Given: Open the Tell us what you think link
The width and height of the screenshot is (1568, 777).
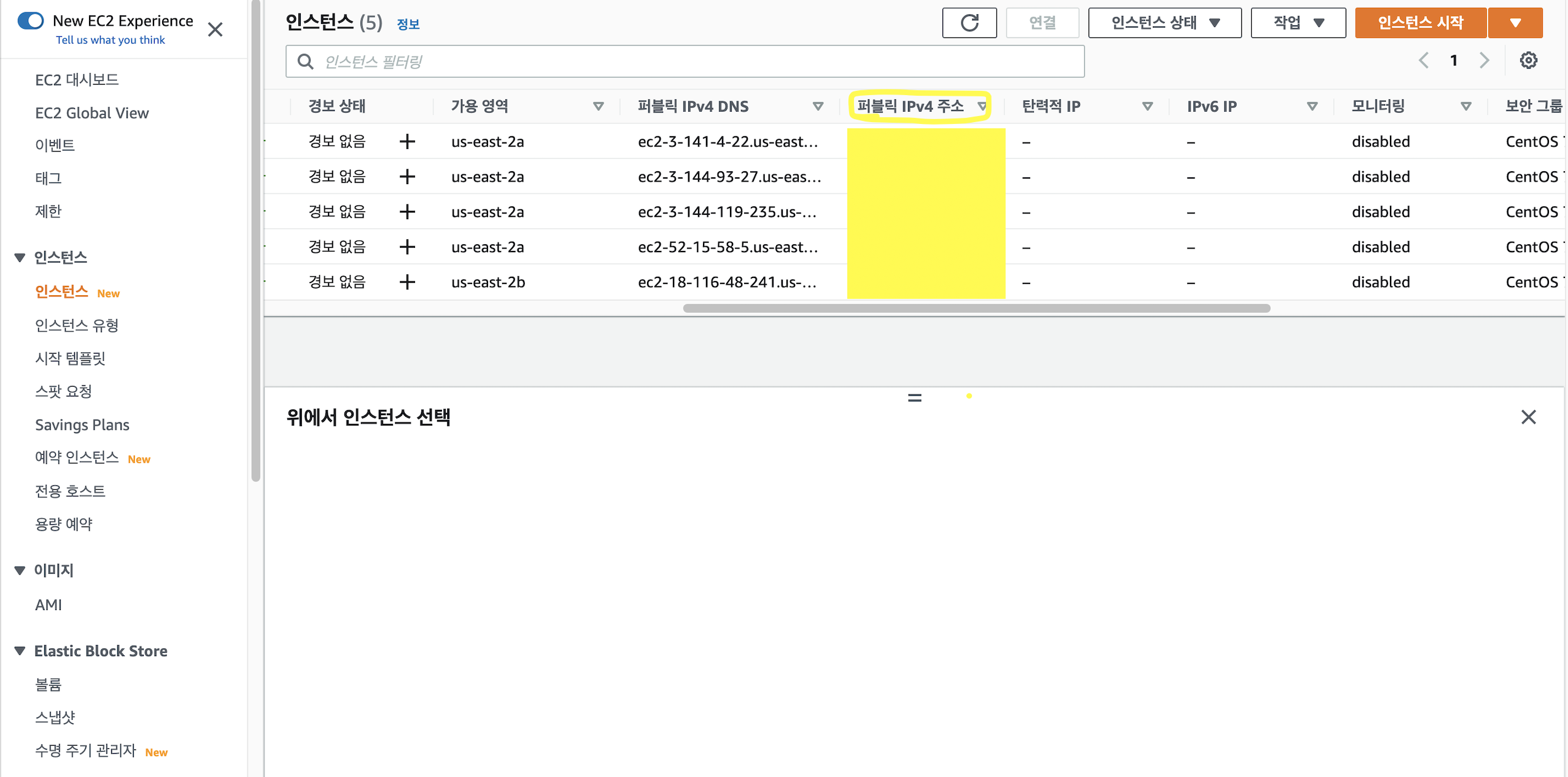Looking at the screenshot, I should coord(111,40).
